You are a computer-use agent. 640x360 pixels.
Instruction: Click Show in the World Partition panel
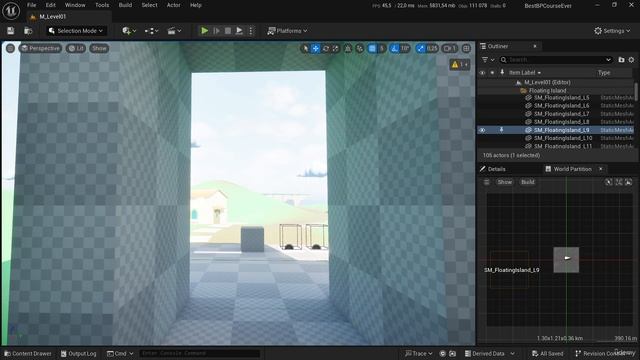[504, 182]
